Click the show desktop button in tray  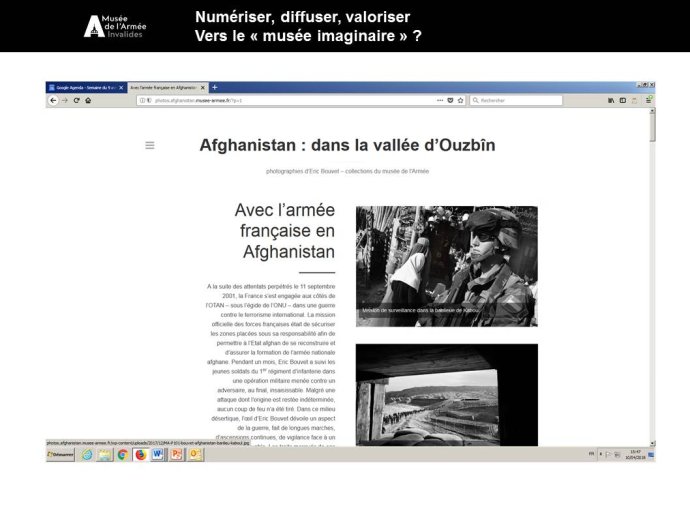(651, 455)
